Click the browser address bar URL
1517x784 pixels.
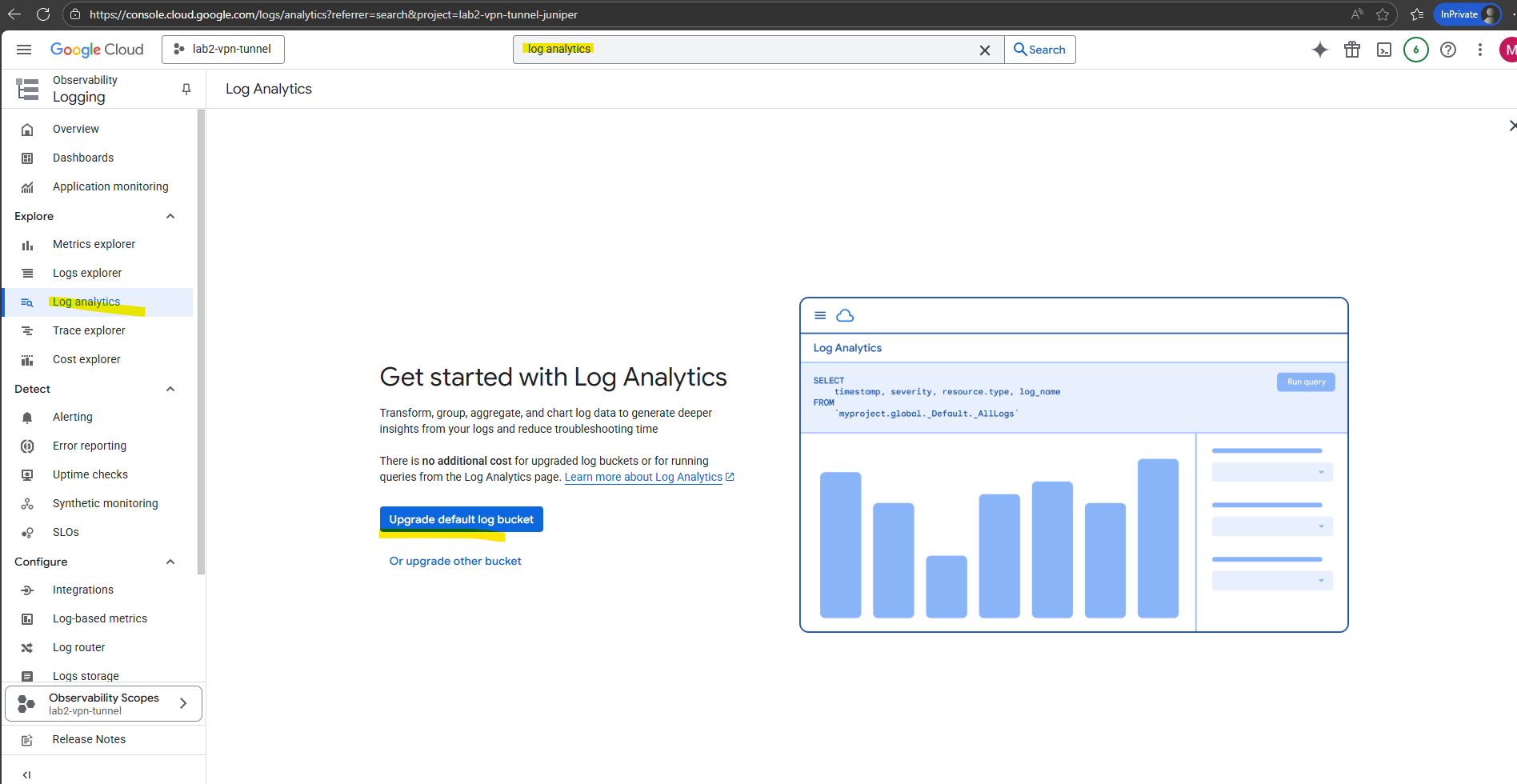334,14
